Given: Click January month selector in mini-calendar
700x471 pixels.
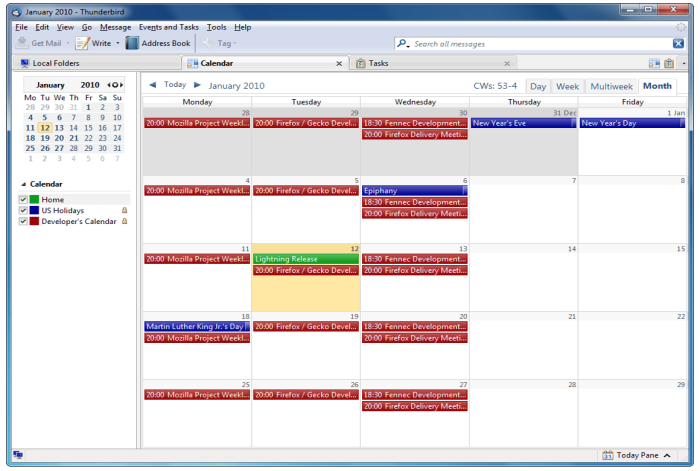Looking at the screenshot, I should (50, 85).
